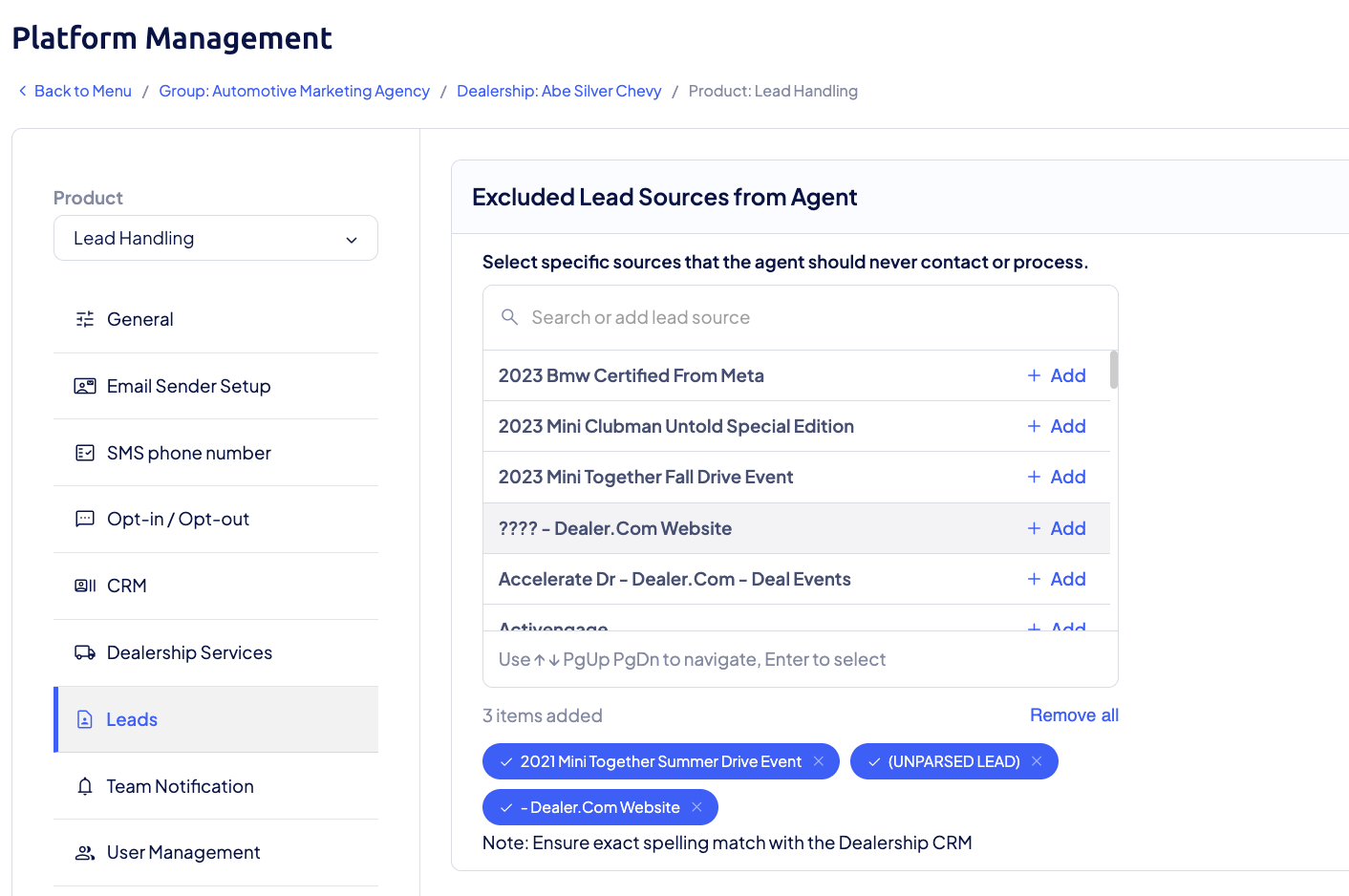Click the back arrow beside Back to Menu
The image size is (1349, 896).
coord(23,91)
